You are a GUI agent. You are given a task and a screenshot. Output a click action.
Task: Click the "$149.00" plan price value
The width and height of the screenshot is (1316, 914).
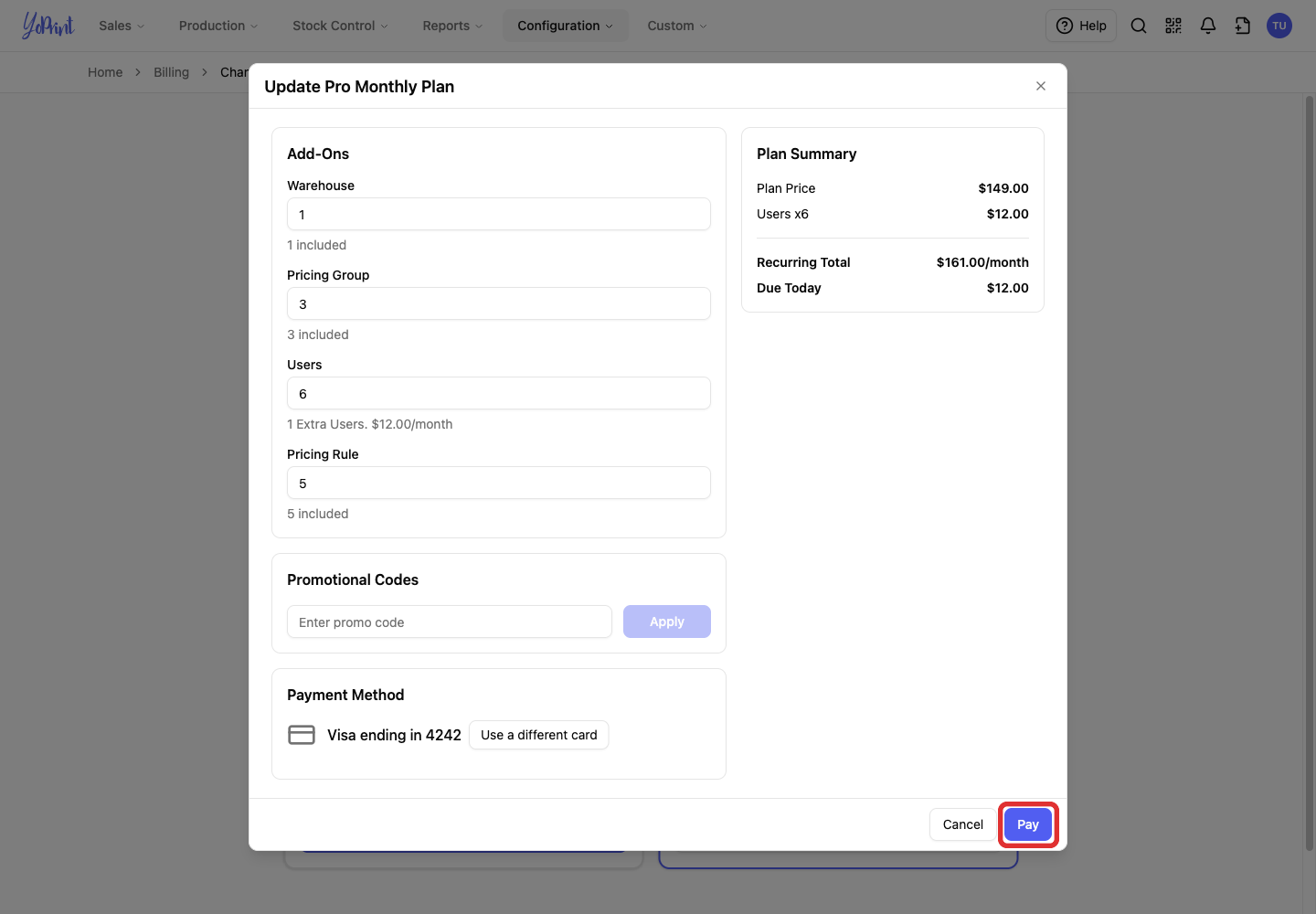point(1003,188)
